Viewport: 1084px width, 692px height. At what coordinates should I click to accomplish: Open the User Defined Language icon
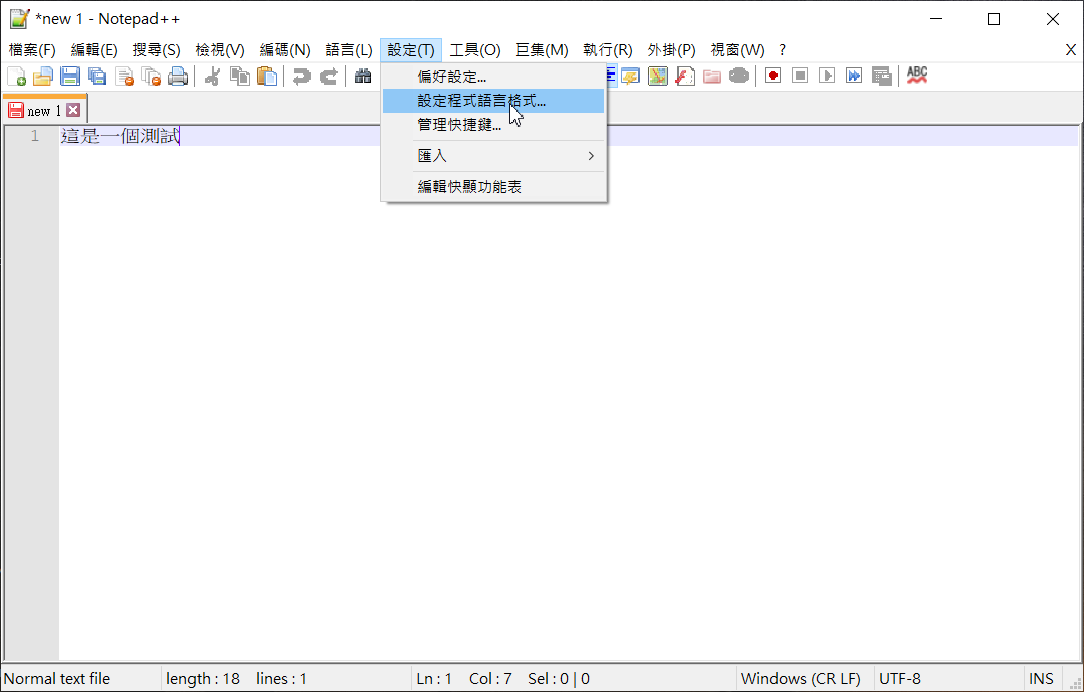pos(630,76)
